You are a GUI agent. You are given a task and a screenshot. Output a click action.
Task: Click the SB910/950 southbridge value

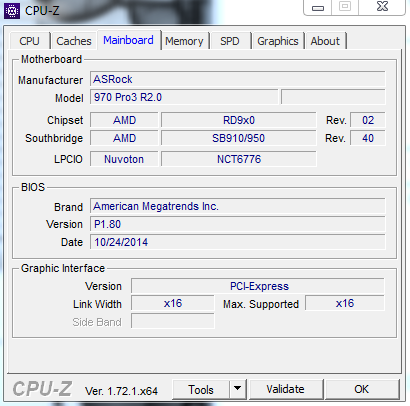point(239,138)
